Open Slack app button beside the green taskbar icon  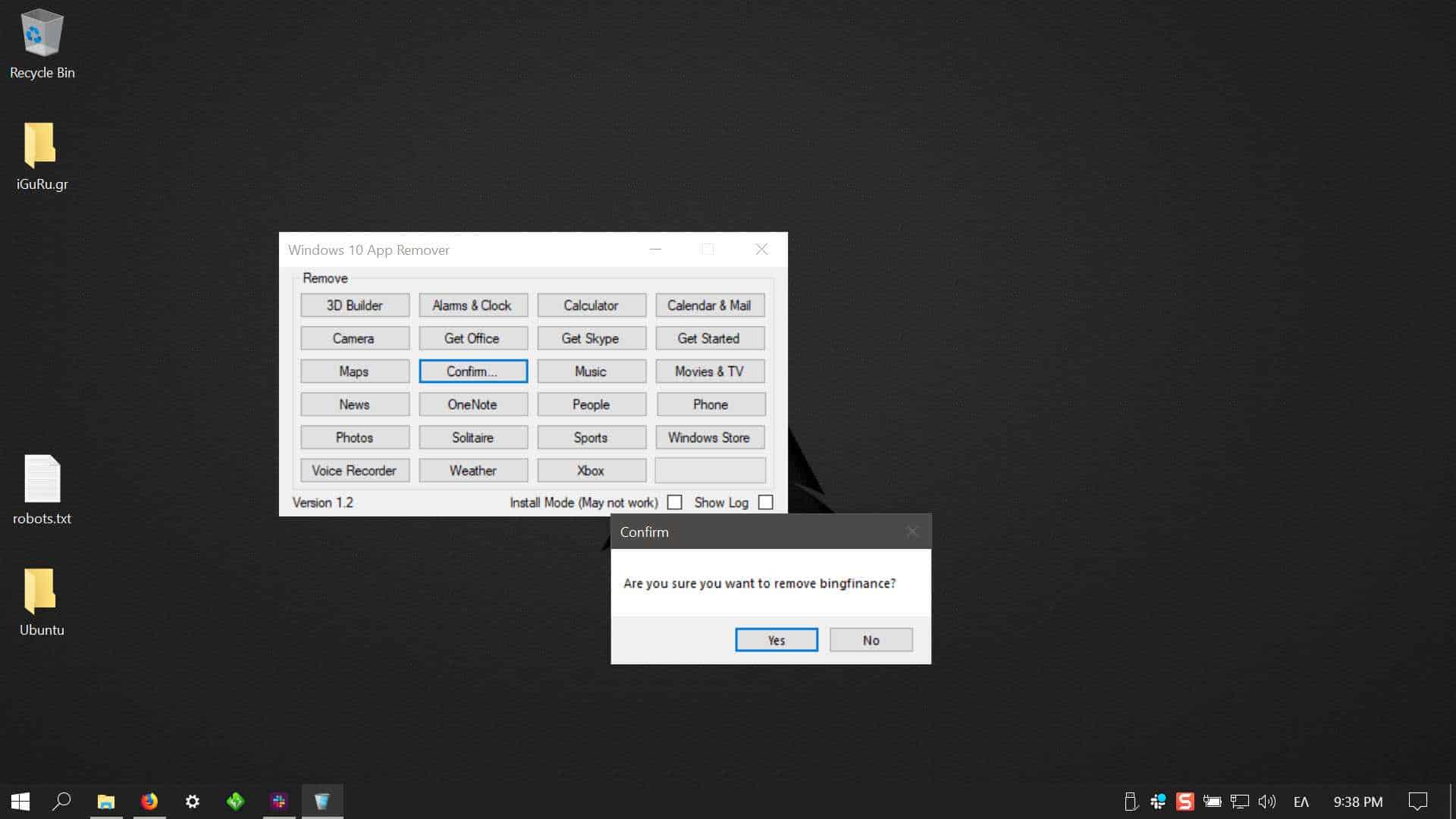(x=279, y=802)
